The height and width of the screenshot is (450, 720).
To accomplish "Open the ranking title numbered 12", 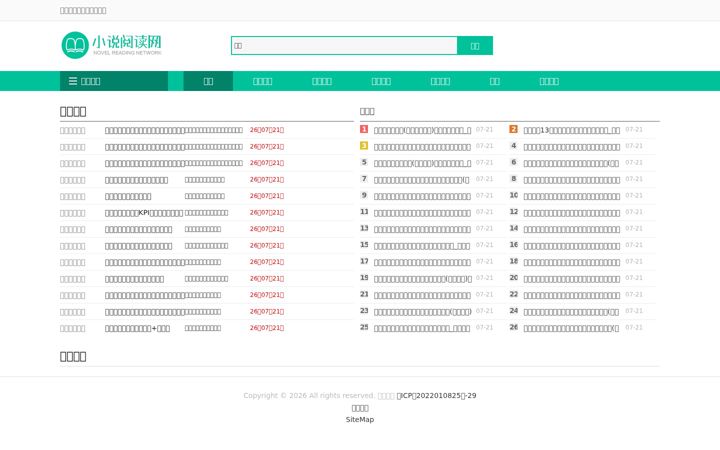I will coord(572,213).
